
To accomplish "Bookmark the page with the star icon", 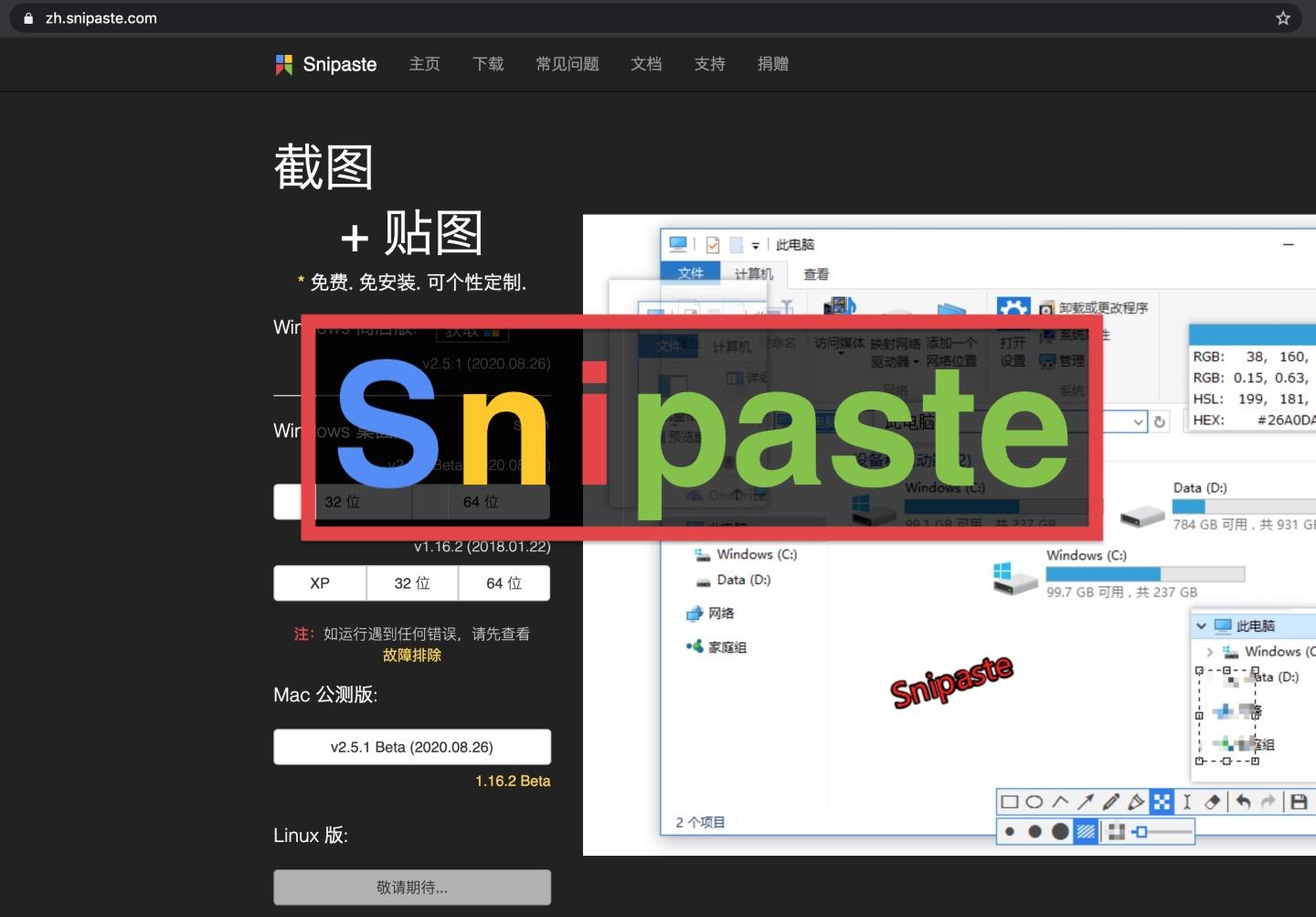I will pos(1283,17).
